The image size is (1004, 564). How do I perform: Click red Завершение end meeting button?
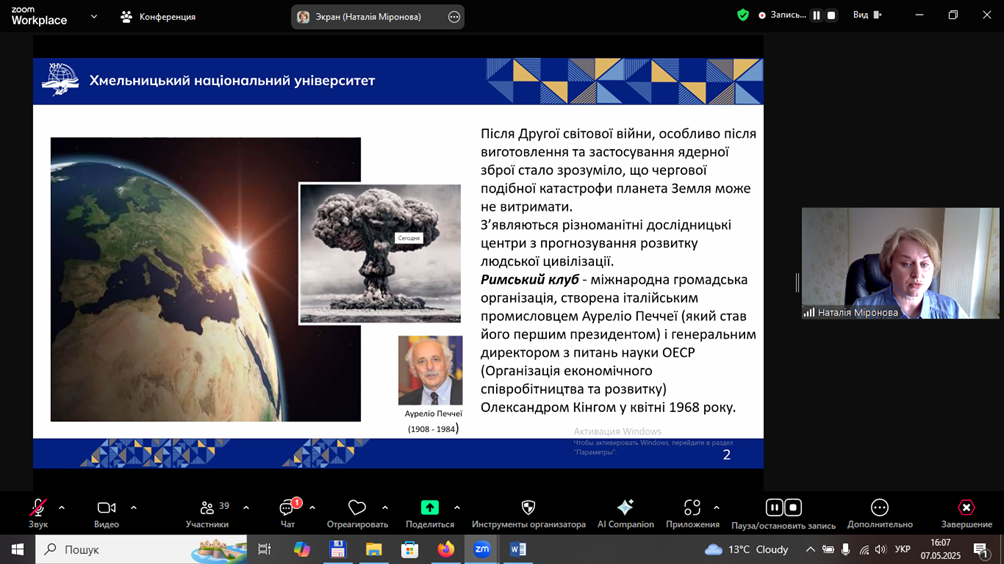click(x=966, y=513)
